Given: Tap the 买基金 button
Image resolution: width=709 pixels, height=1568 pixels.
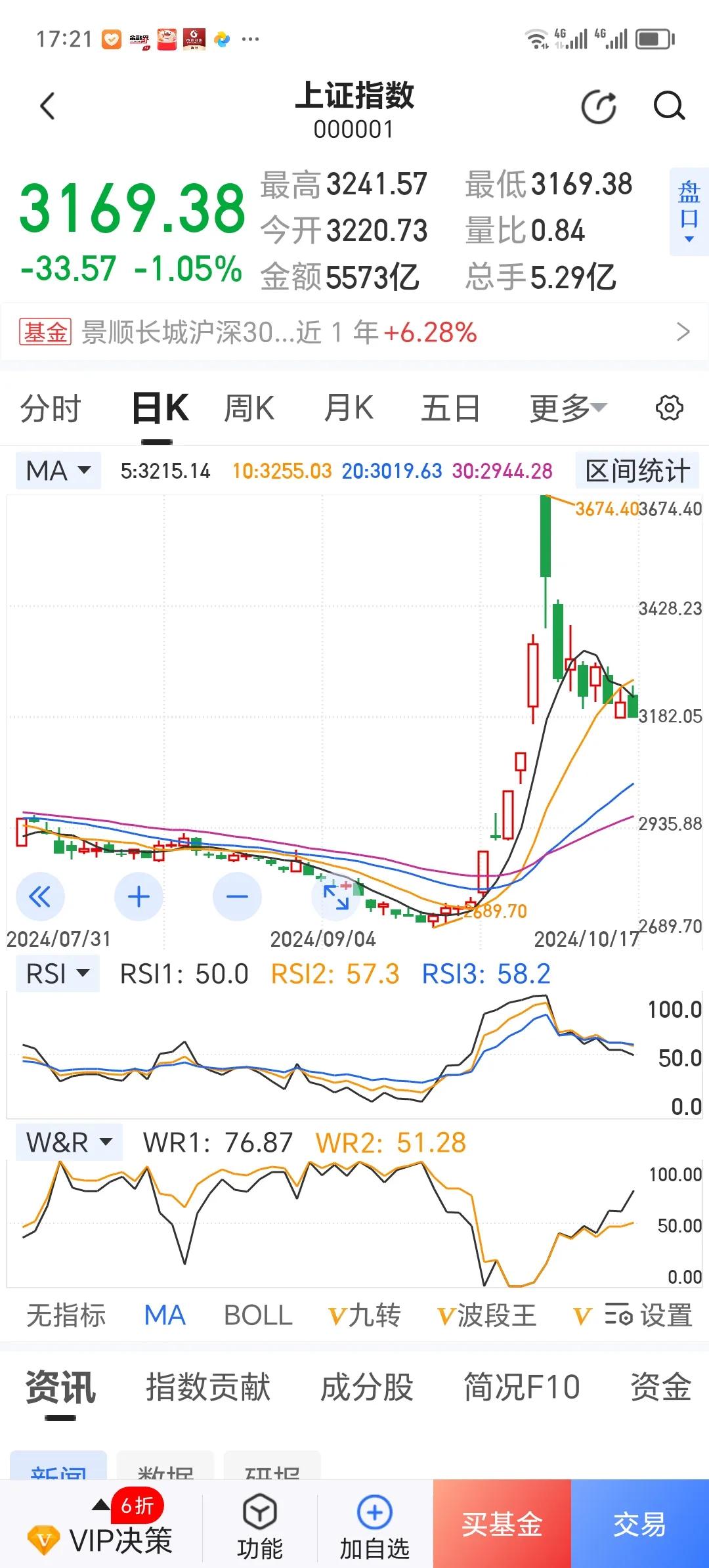Looking at the screenshot, I should pyautogui.click(x=502, y=1524).
